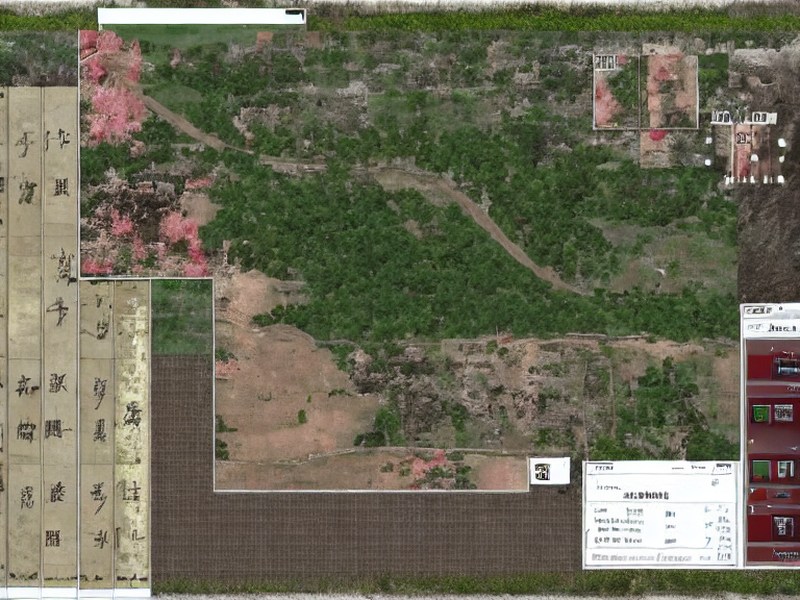Click the small dark vehicle icon in red panel
This screenshot has width=800, height=600.
(782, 494)
